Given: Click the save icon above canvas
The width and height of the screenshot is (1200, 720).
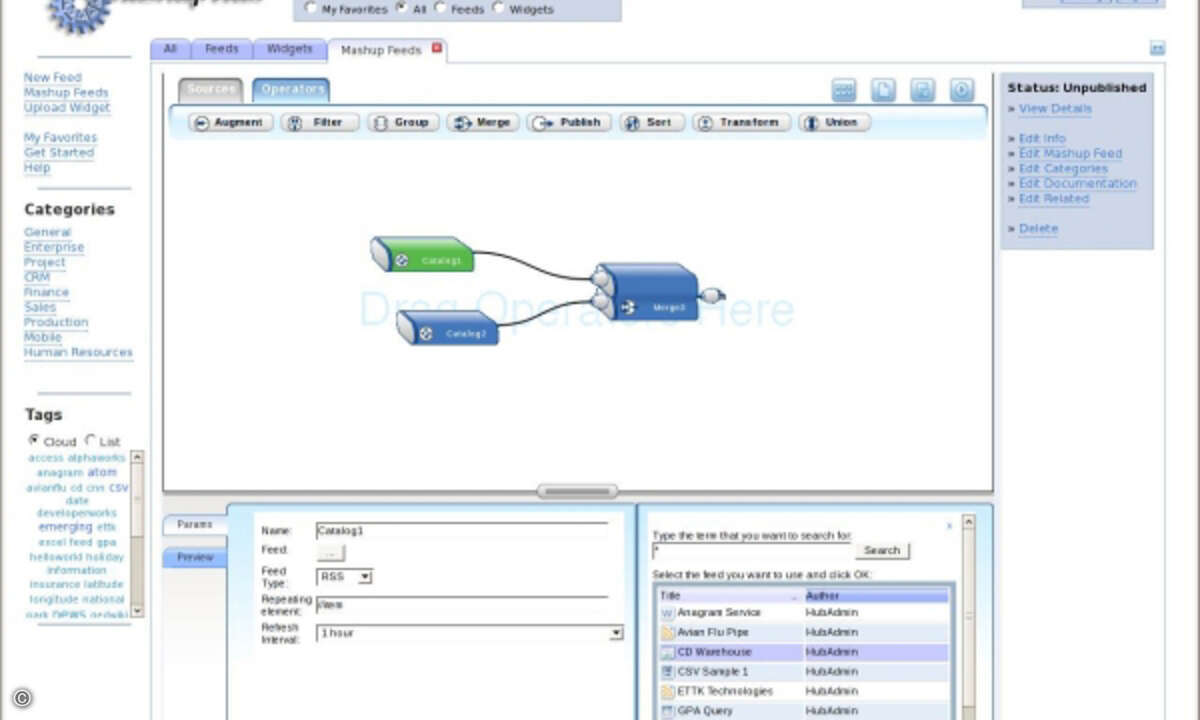Looking at the screenshot, I should point(922,90).
